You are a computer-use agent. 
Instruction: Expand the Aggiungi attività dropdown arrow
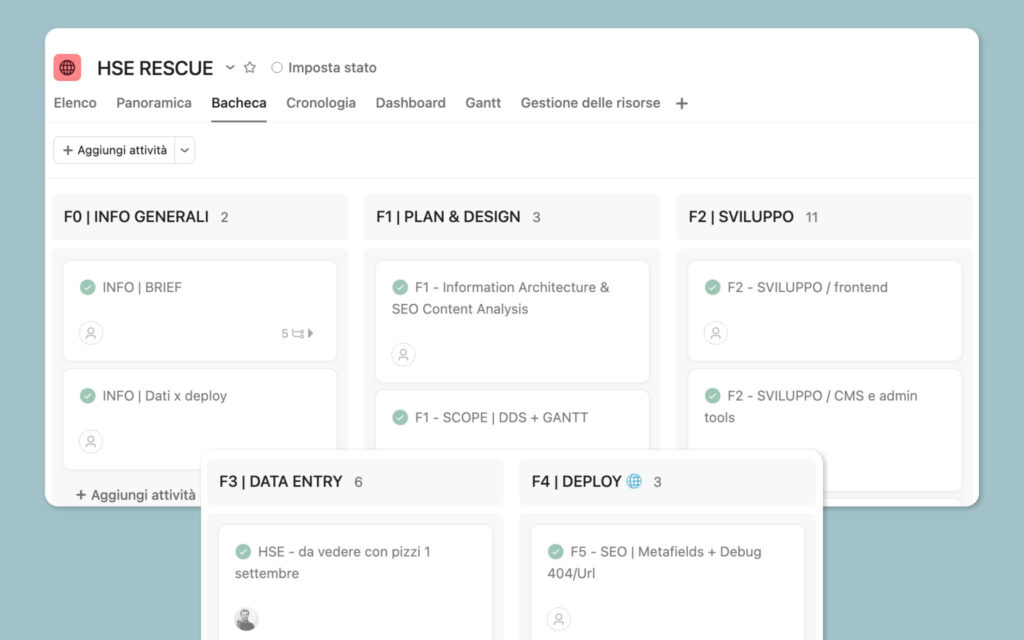pyautogui.click(x=185, y=150)
